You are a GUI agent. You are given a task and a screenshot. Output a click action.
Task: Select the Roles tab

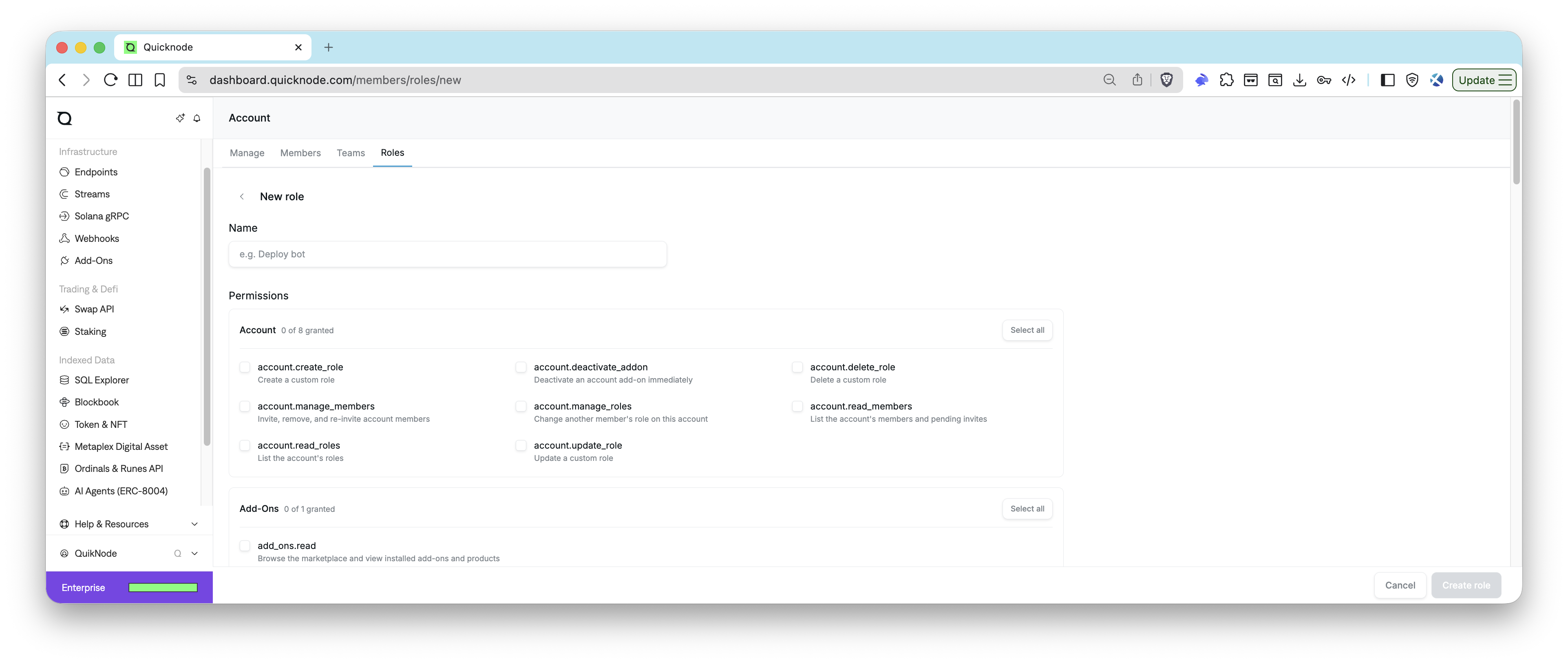392,152
